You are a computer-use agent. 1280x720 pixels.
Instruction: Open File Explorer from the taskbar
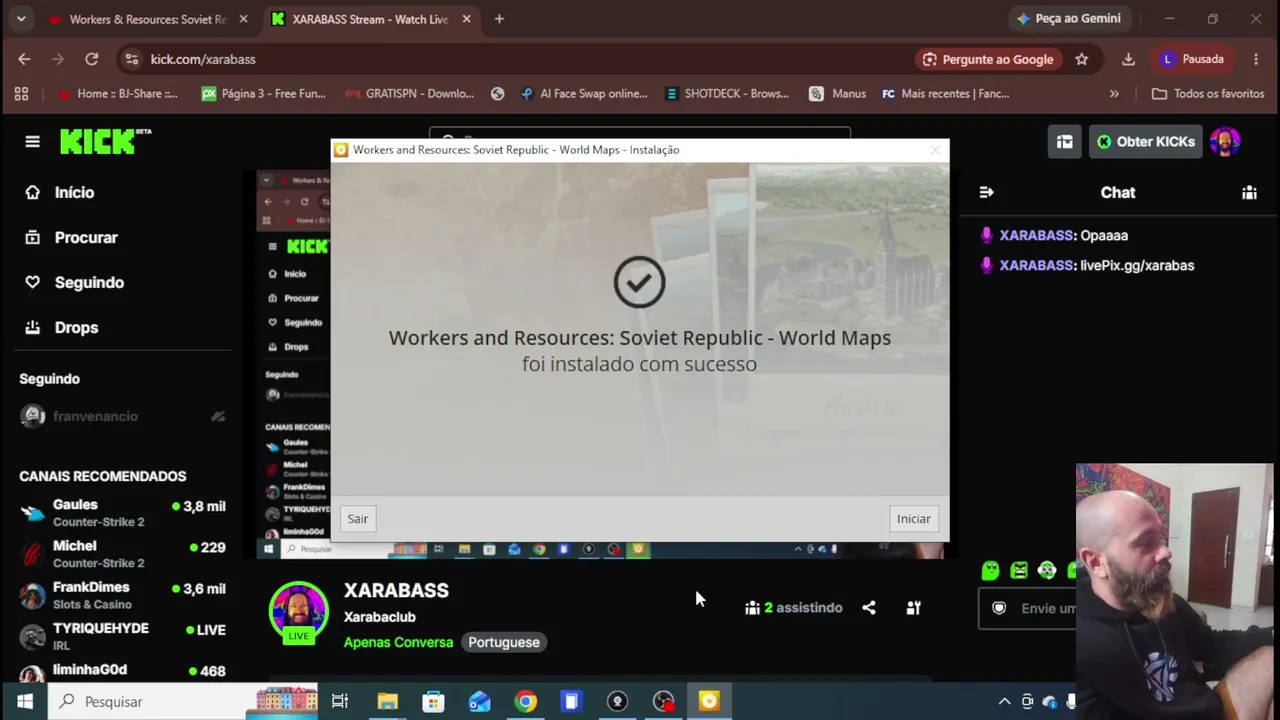pos(387,701)
